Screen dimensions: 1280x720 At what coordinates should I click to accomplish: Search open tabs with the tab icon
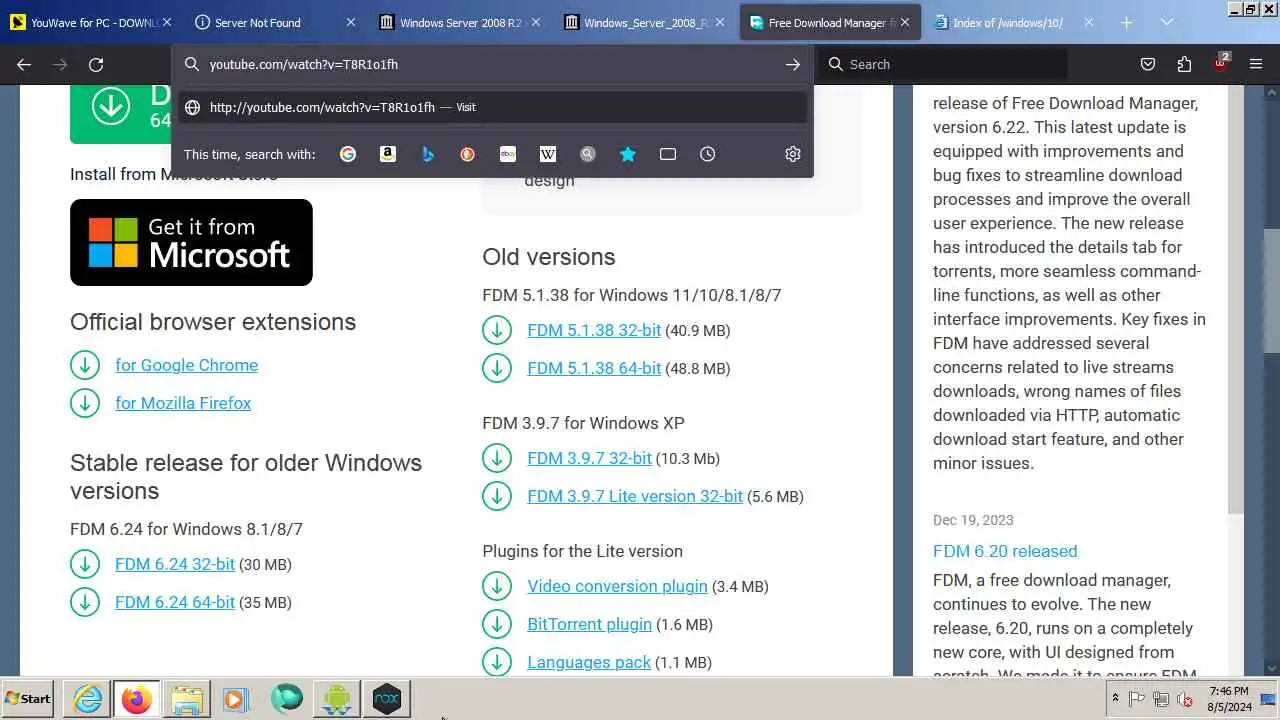point(668,154)
